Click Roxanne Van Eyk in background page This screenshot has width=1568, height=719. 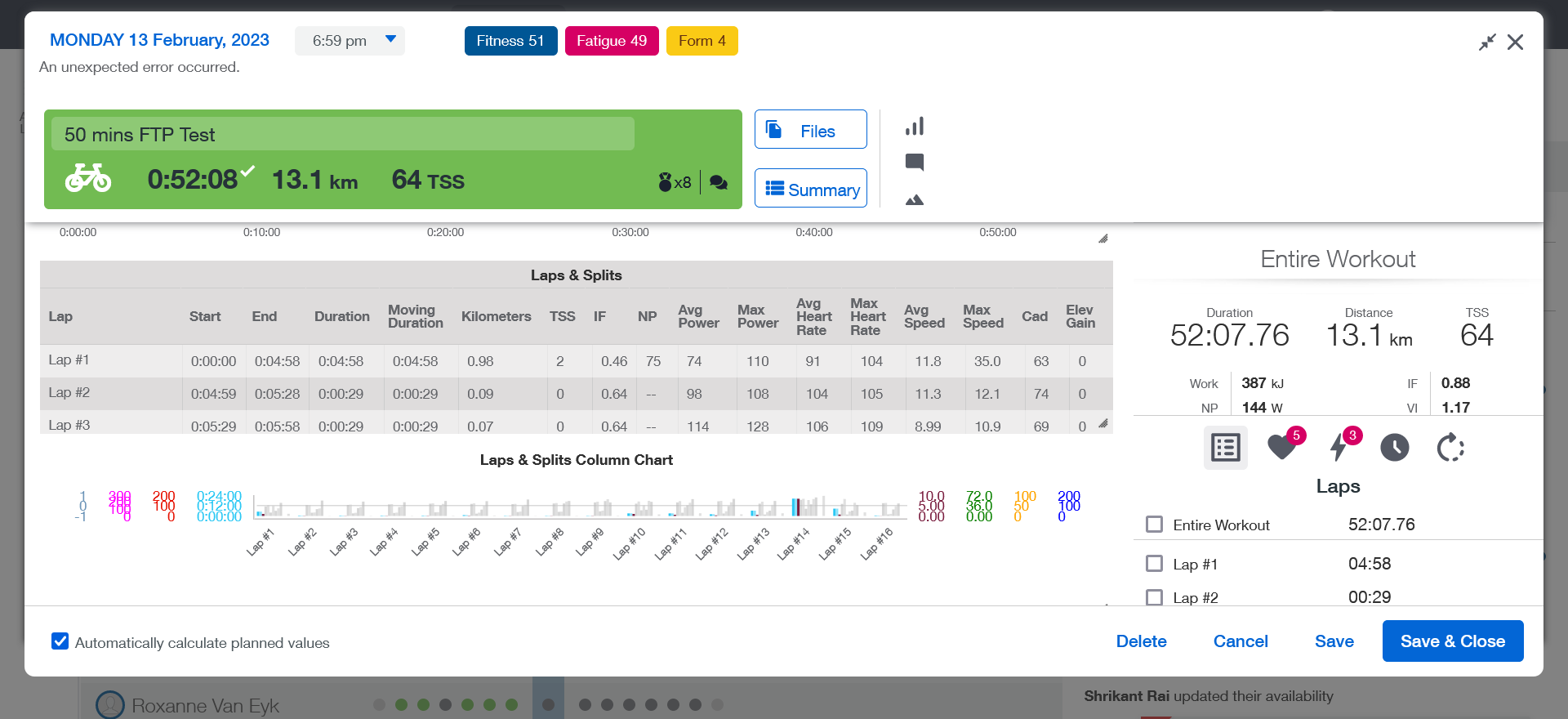pos(205,705)
